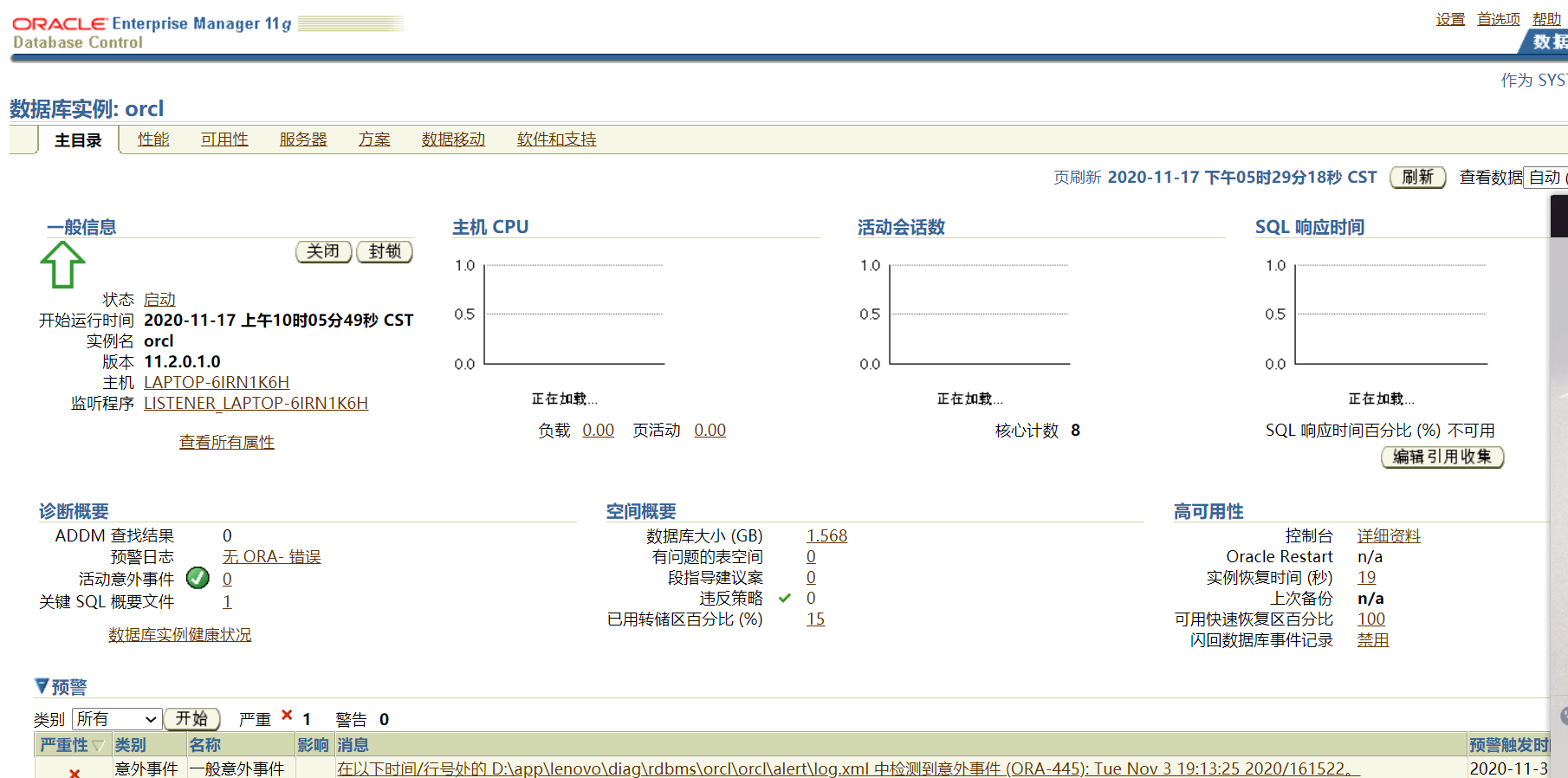Click the 开始 button next to category filter
This screenshot has height=778, width=1568.
tap(191, 719)
